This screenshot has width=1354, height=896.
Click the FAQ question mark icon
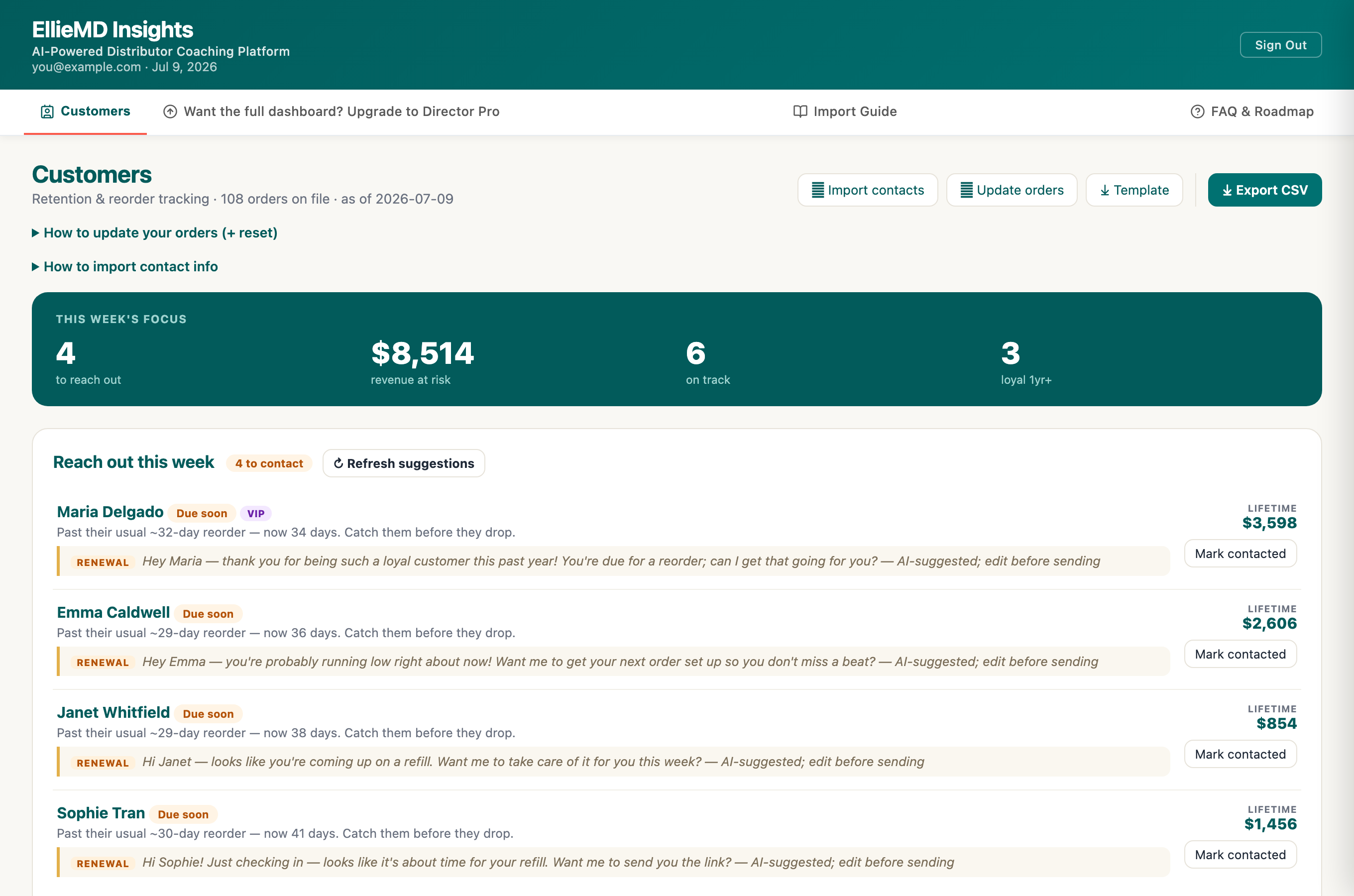coord(1198,112)
